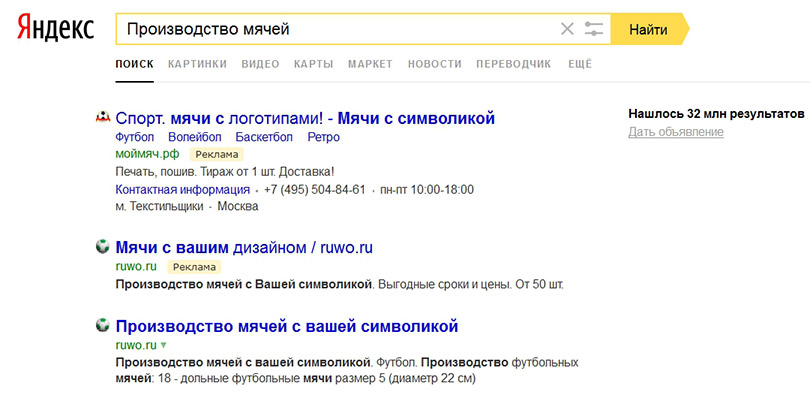Screen dimensions: 810x404
Task: Open the Контактная информация link
Action: [x=183, y=189]
